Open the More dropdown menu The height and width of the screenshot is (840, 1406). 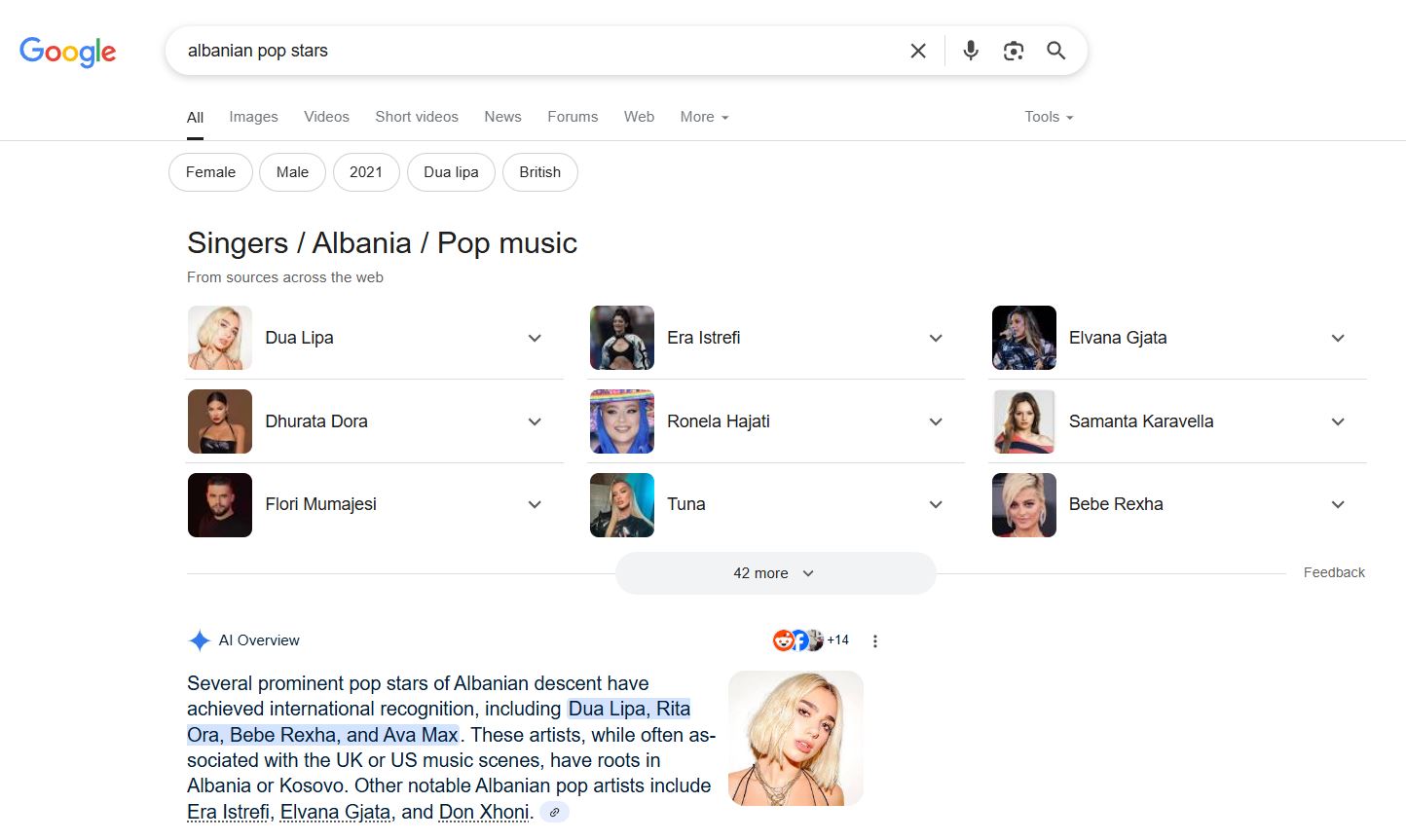coord(704,117)
